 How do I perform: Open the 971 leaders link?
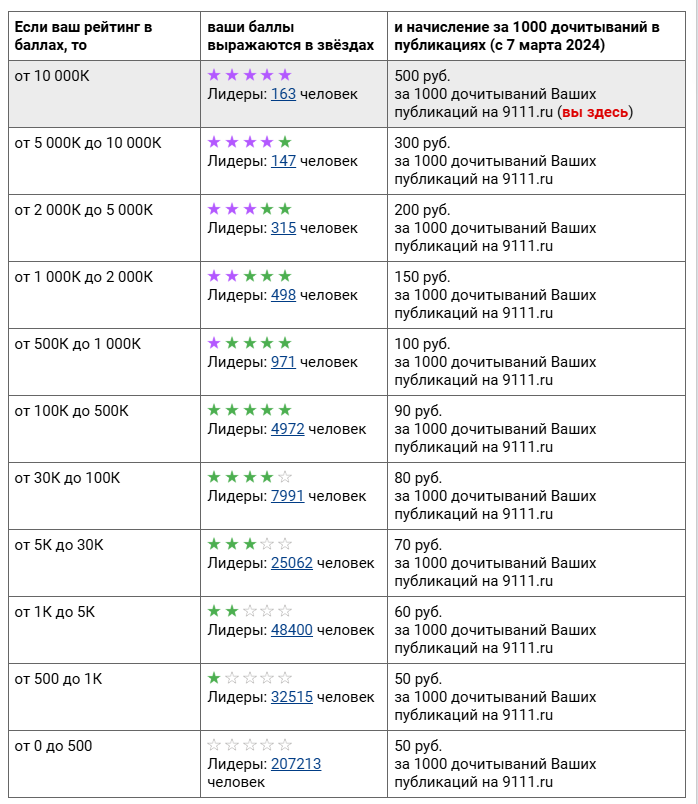click(x=283, y=362)
